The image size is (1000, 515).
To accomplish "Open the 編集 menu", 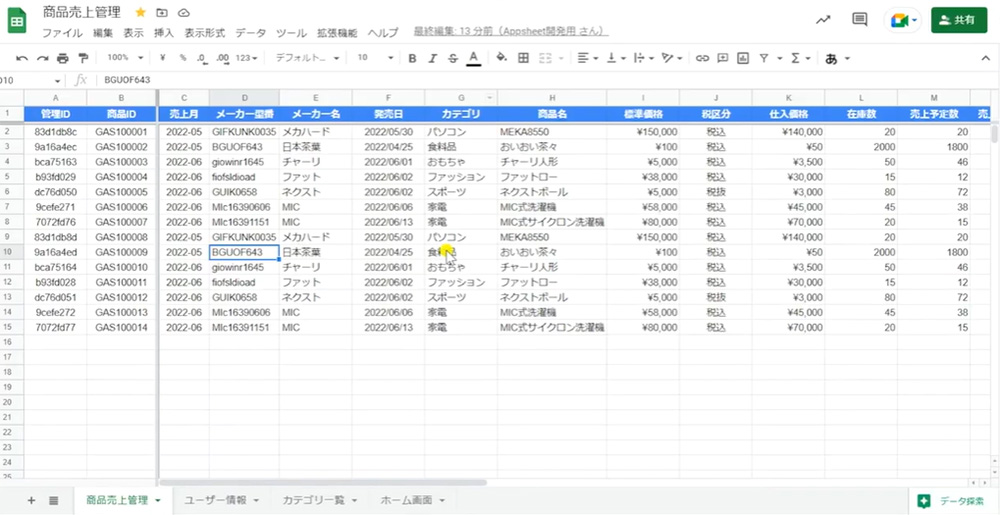I will (103, 33).
